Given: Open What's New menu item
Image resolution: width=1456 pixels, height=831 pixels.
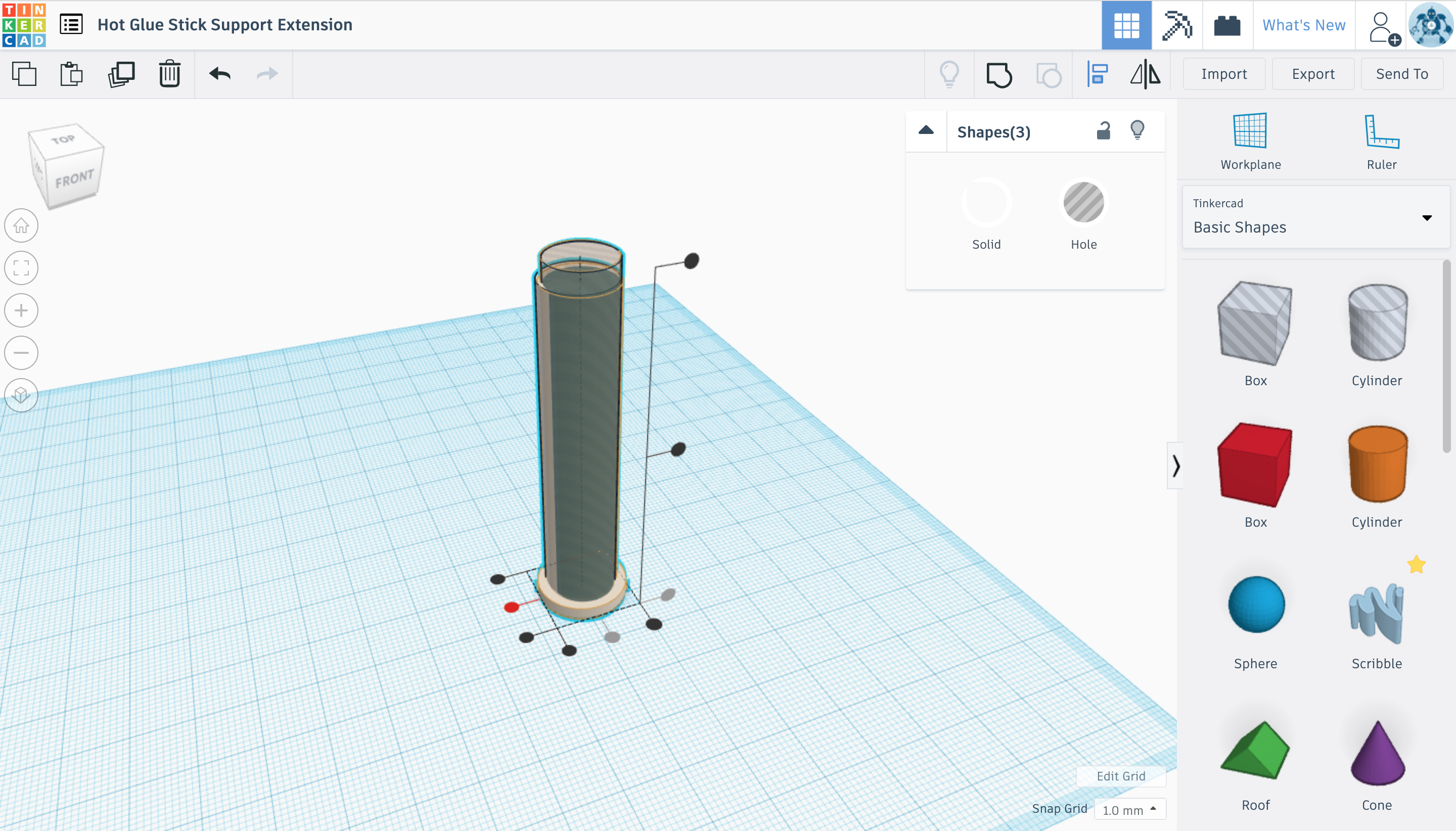Looking at the screenshot, I should tap(1304, 25).
